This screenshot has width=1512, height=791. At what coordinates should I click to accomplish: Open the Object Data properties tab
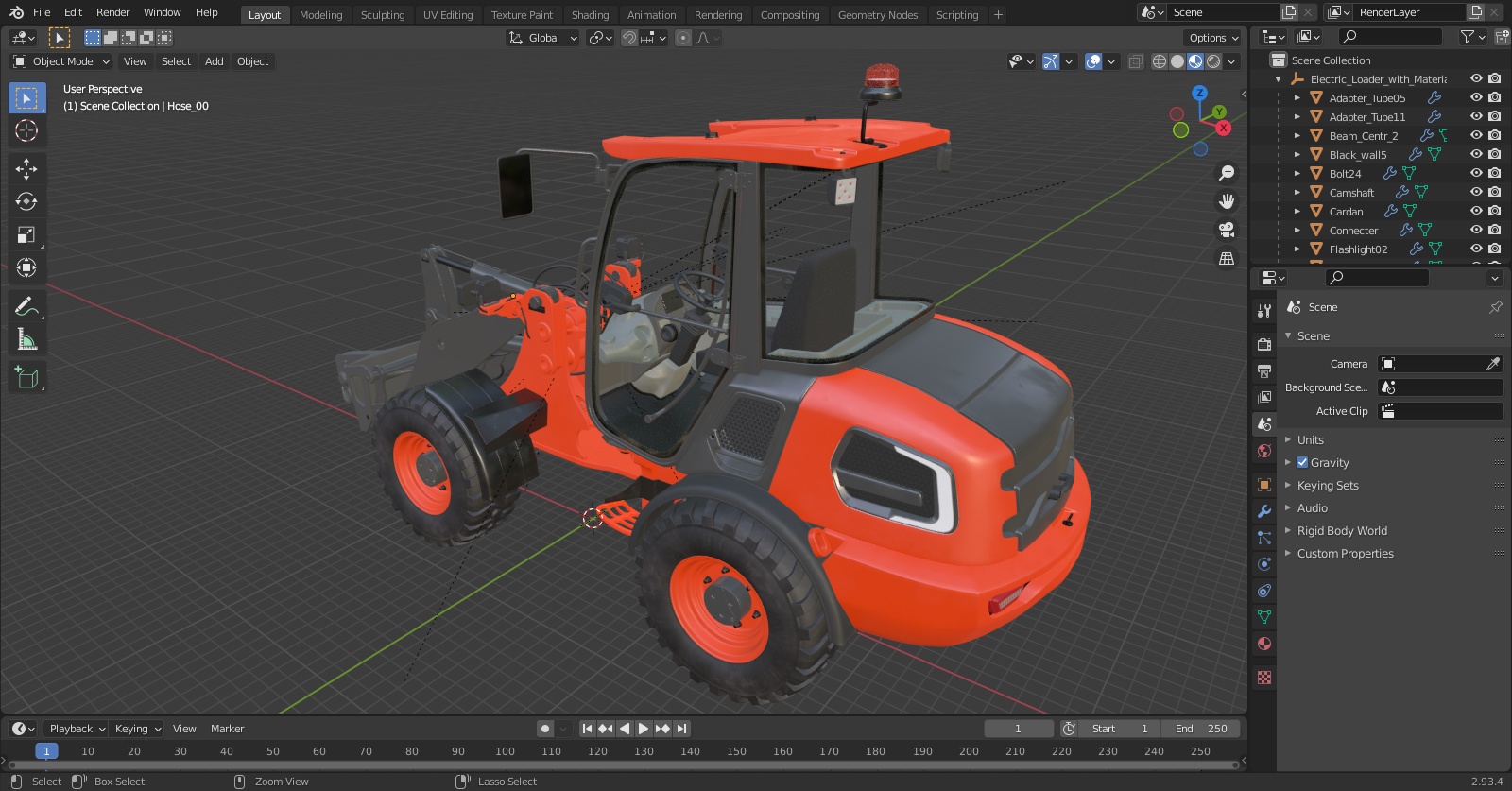[x=1264, y=617]
